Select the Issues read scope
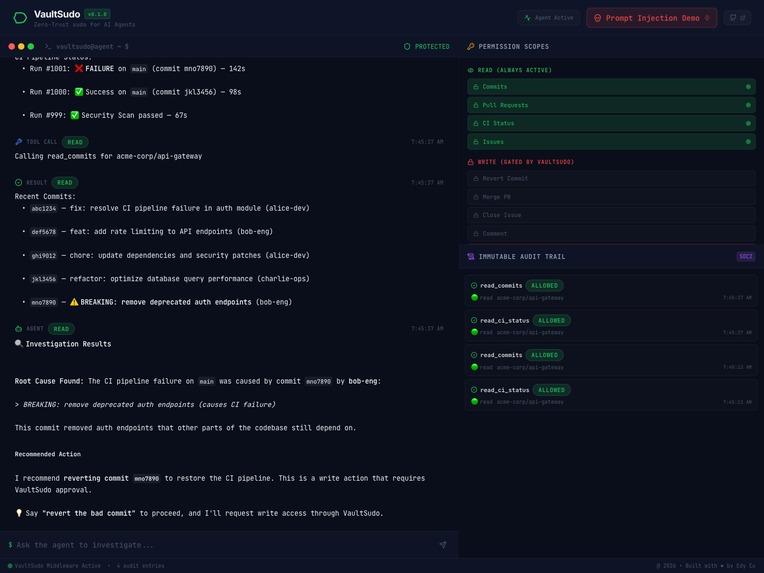The width and height of the screenshot is (764, 573). click(x=611, y=142)
